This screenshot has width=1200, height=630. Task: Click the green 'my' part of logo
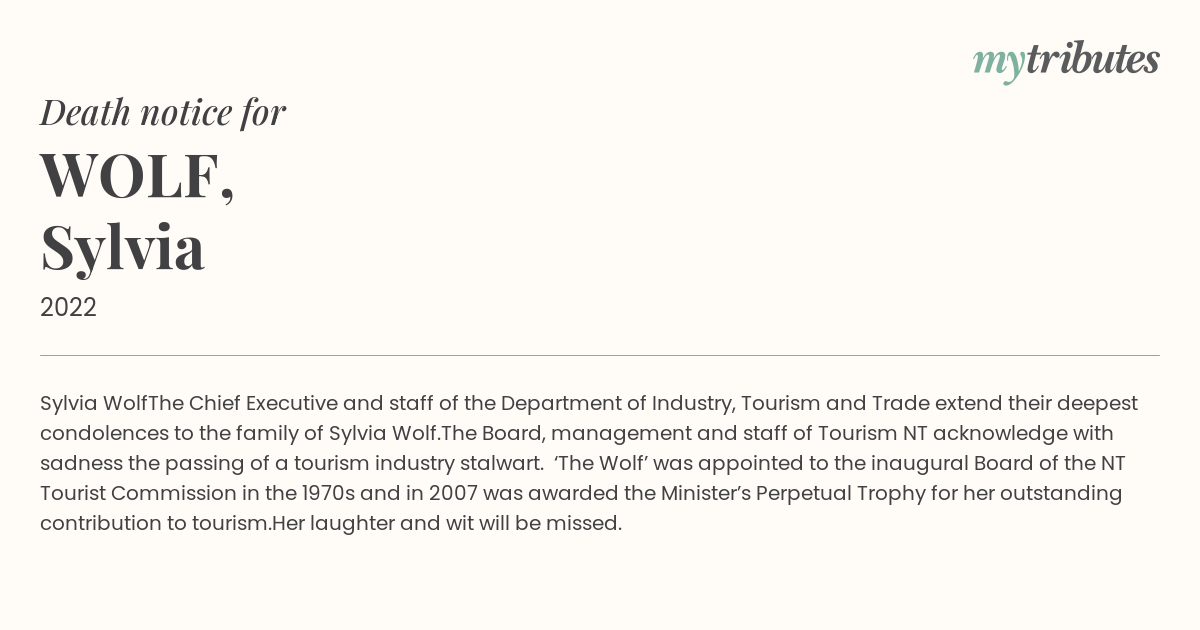[x=999, y=65]
